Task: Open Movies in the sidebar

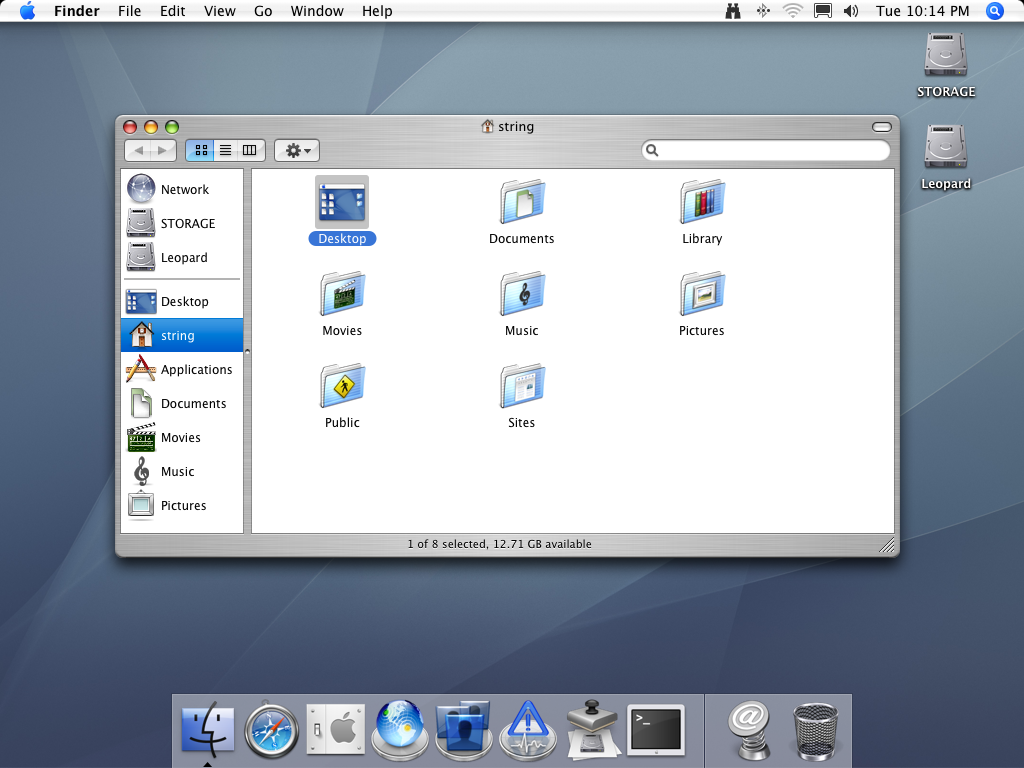Action: (182, 437)
